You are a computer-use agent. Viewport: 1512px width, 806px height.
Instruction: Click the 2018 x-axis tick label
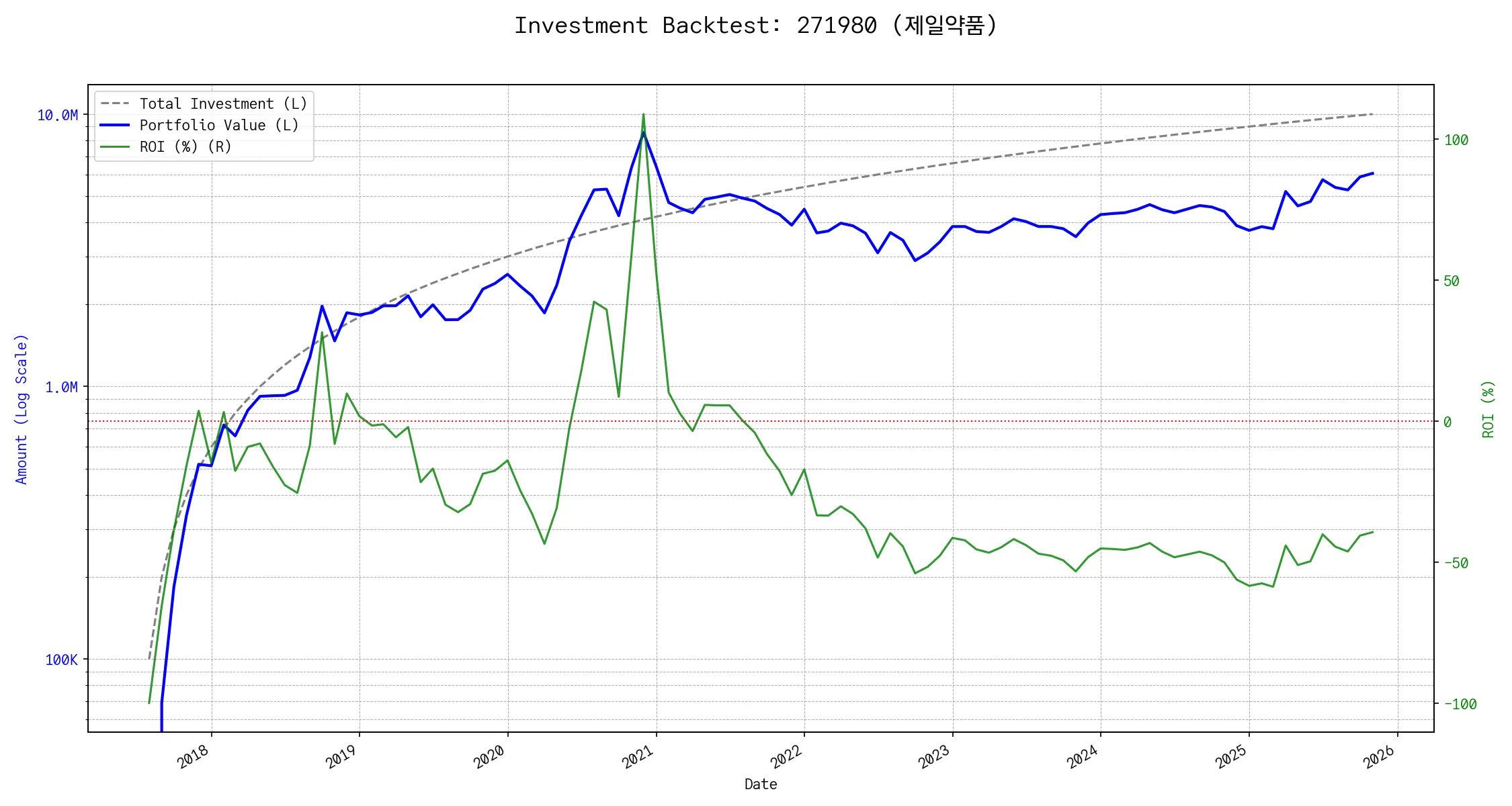coord(194,757)
